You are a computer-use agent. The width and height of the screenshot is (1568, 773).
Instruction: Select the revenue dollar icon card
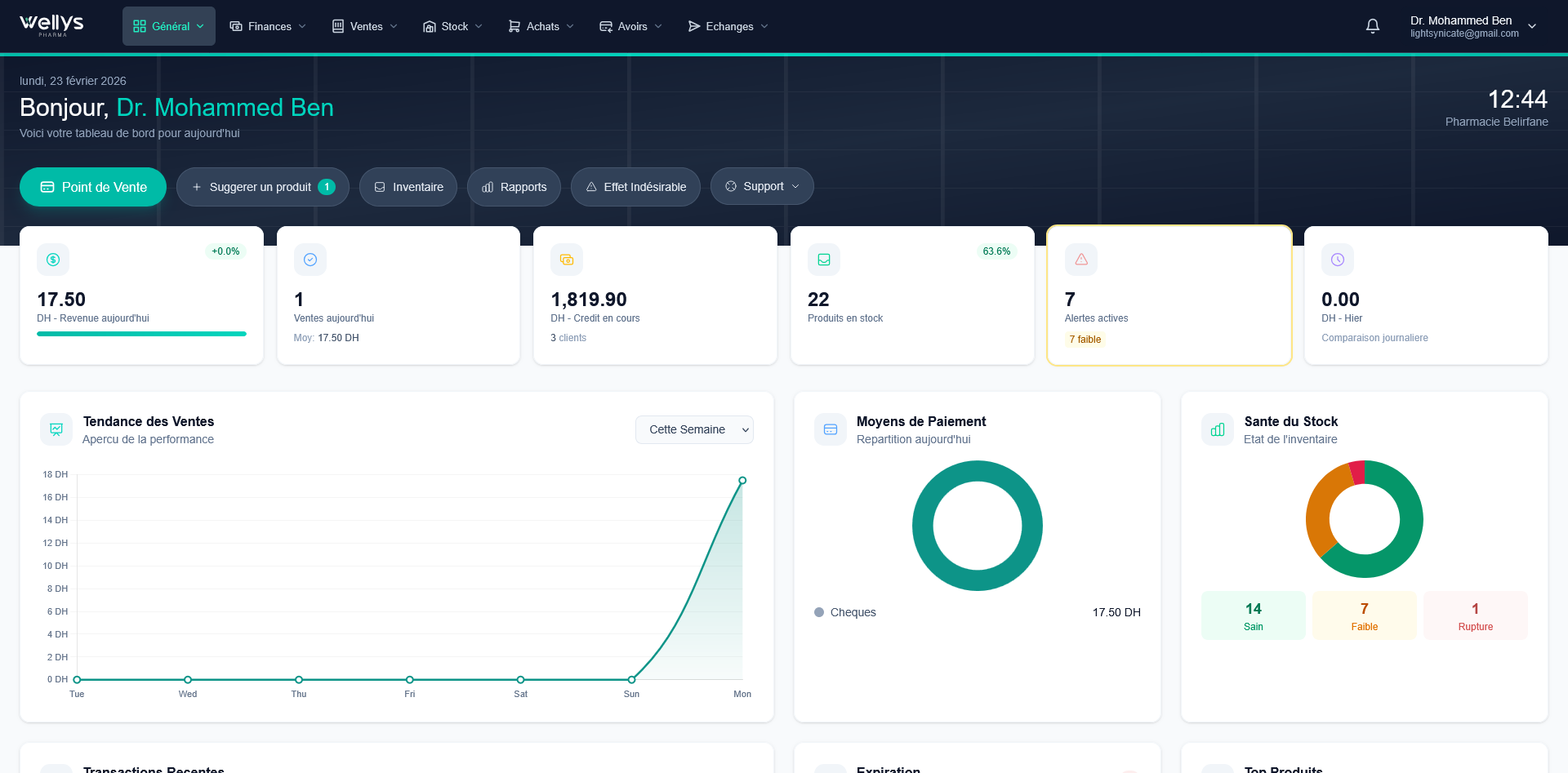tap(53, 259)
